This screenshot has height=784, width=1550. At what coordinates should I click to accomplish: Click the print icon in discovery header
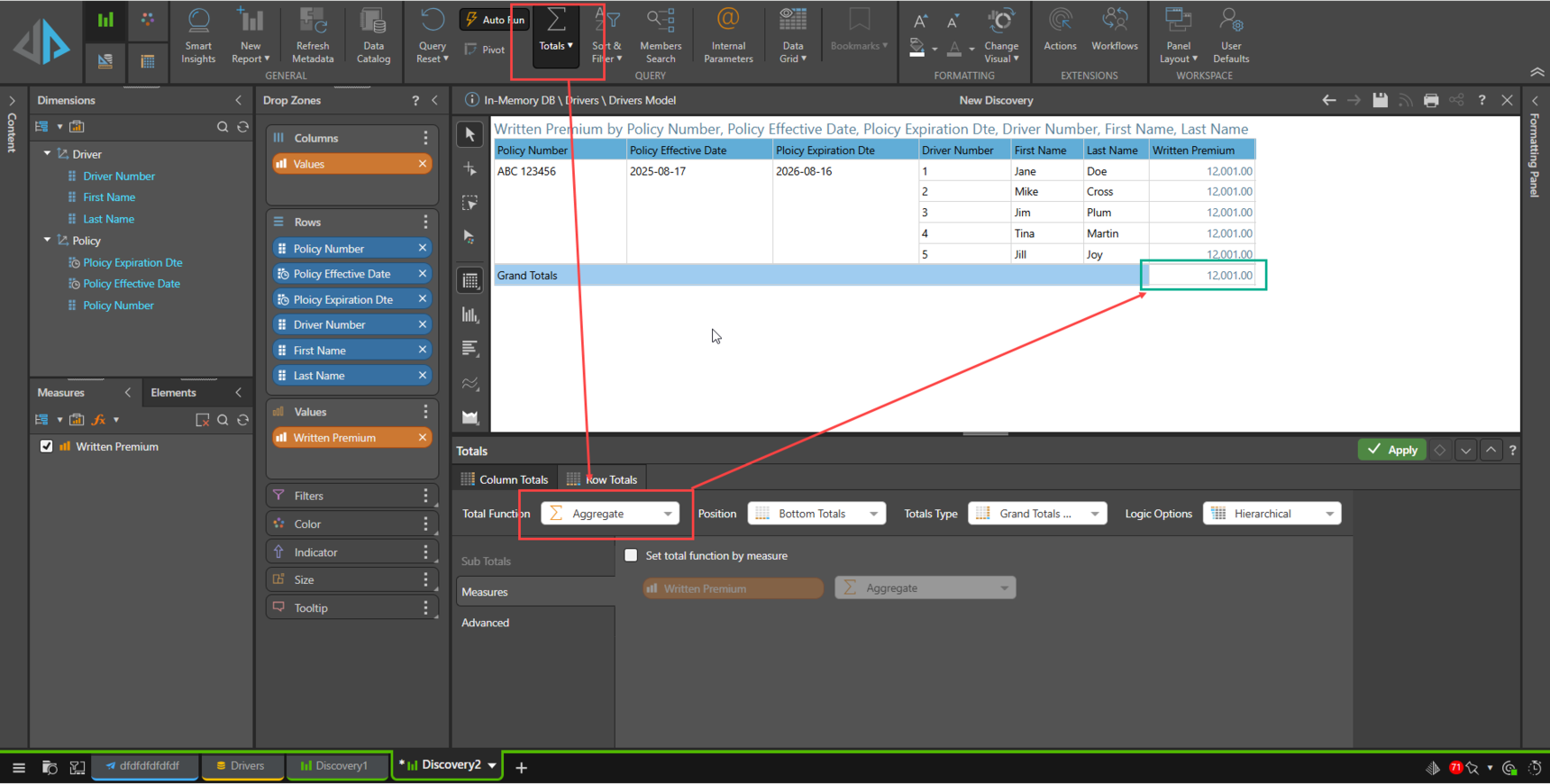(x=1431, y=100)
